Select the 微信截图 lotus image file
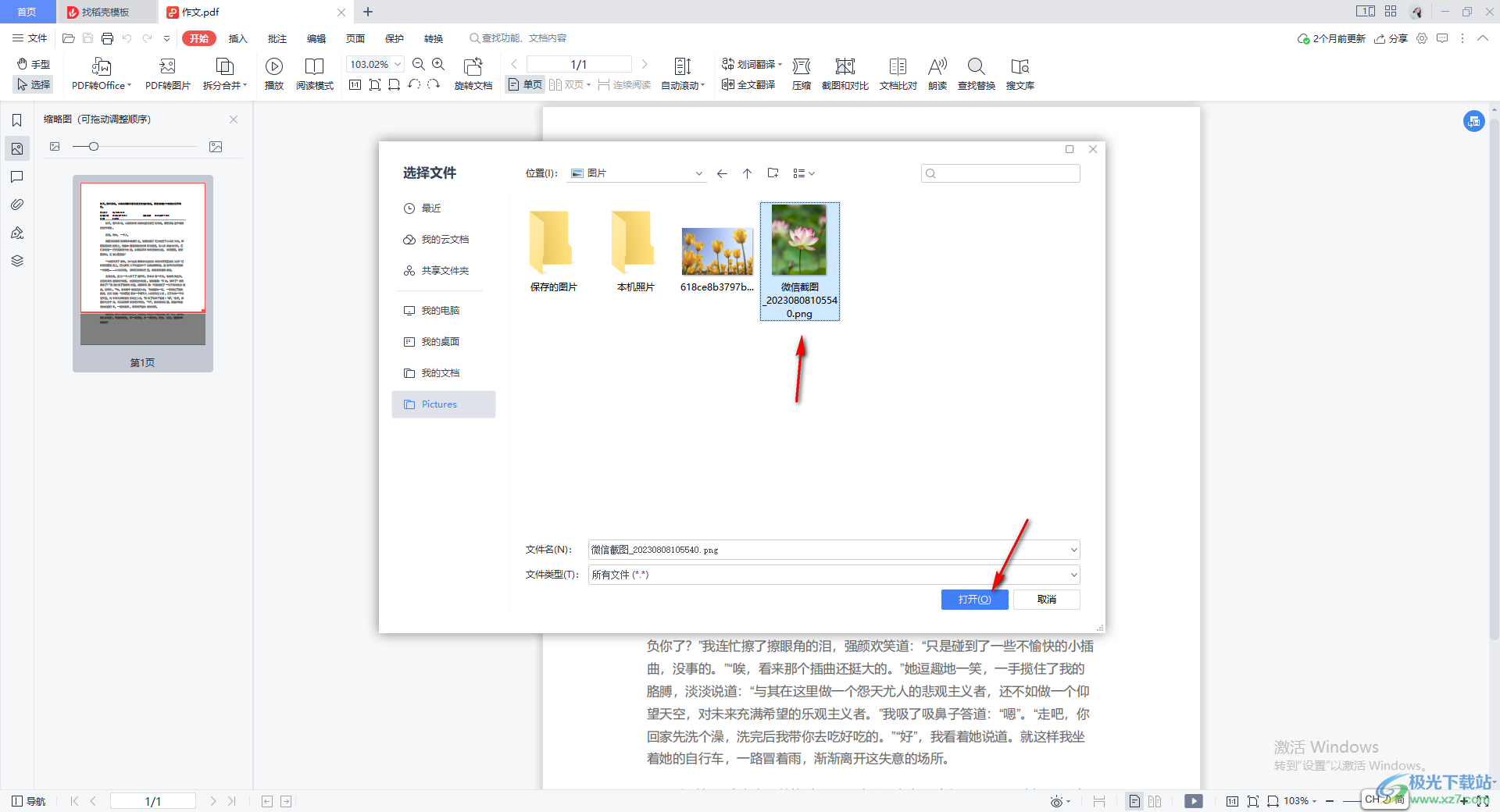The width and height of the screenshot is (1500, 812). (x=799, y=262)
